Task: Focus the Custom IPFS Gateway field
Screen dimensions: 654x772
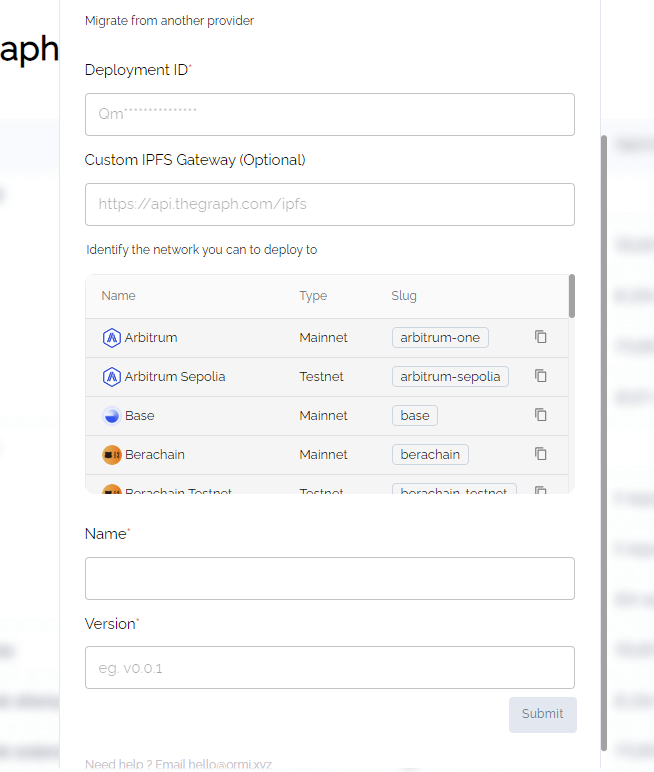Action: [x=329, y=204]
